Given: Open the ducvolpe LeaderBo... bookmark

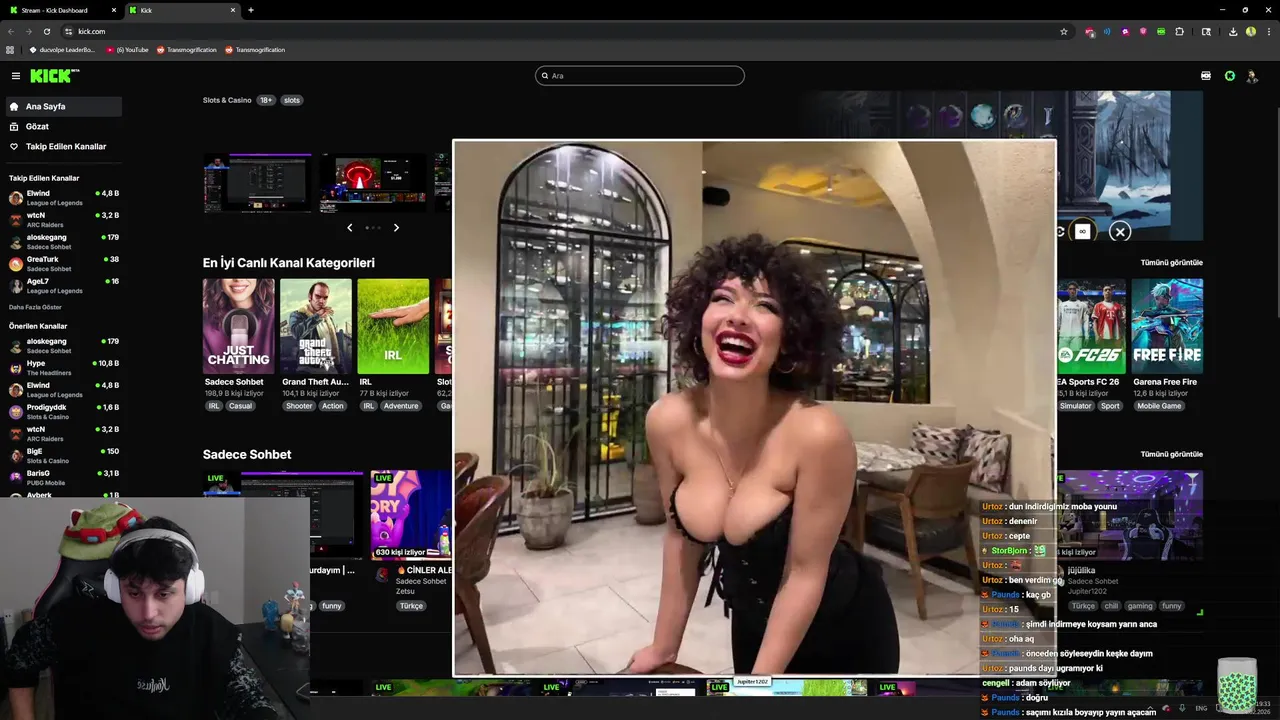Looking at the screenshot, I should [62, 50].
